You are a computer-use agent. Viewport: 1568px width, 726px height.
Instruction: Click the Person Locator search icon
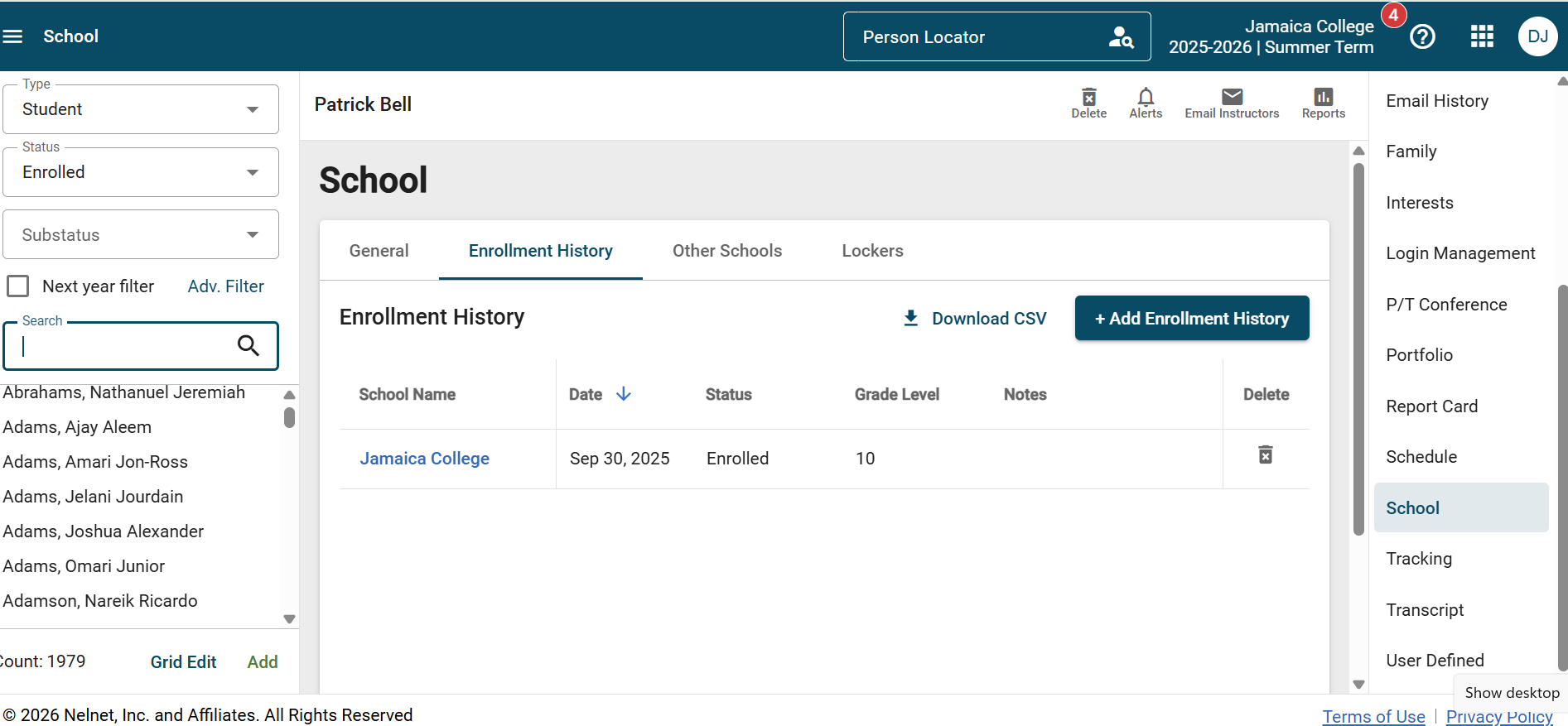click(1121, 37)
